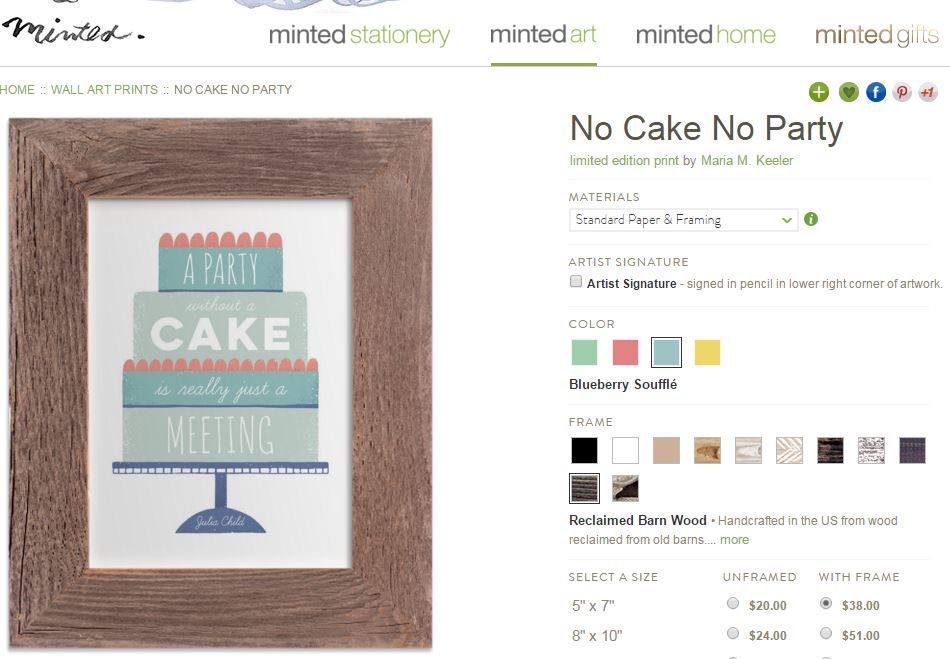Open Wall Art Prints breadcrumb link

[x=104, y=90]
